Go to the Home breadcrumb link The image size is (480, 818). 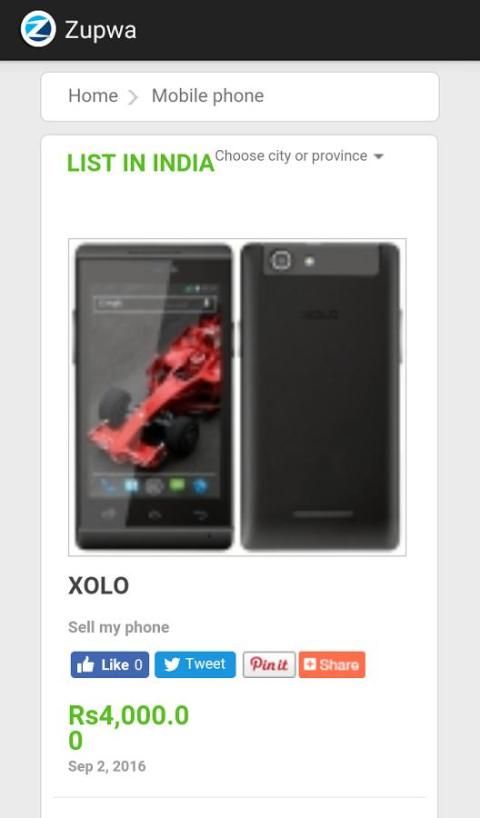click(x=93, y=96)
